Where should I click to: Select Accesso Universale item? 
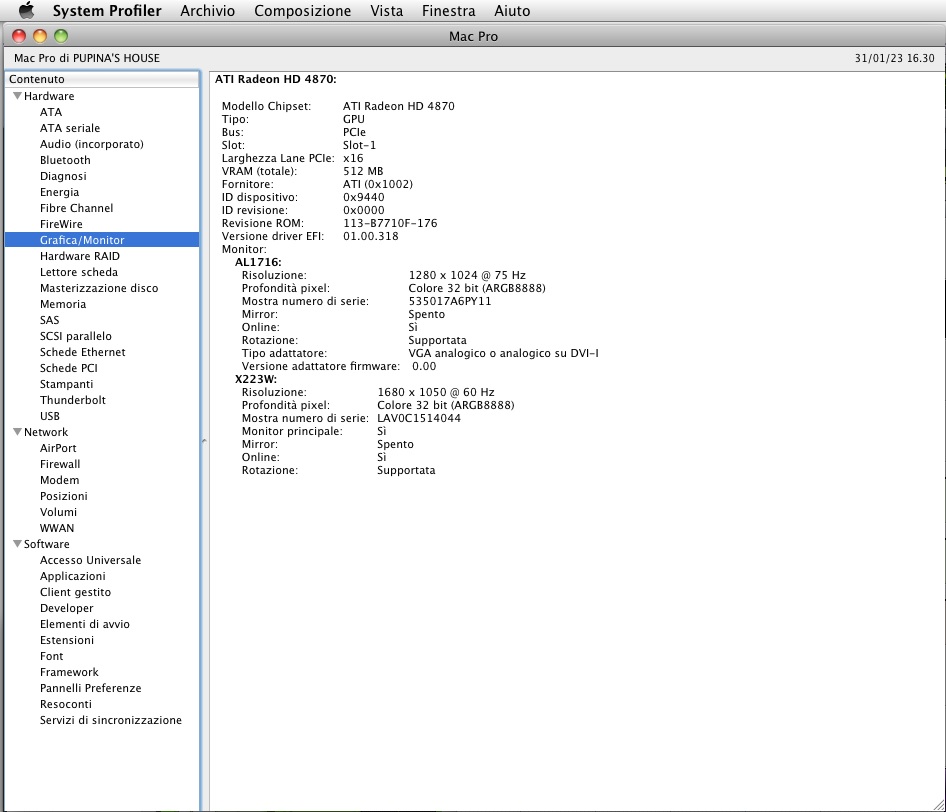point(90,560)
